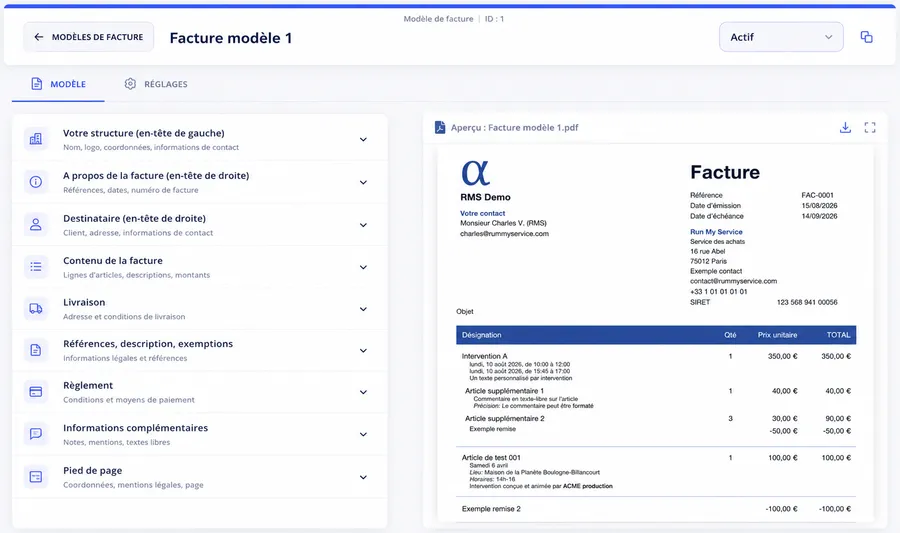Click charles@runmyservice.com in preview
The width and height of the screenshot is (900, 533).
coord(504,234)
